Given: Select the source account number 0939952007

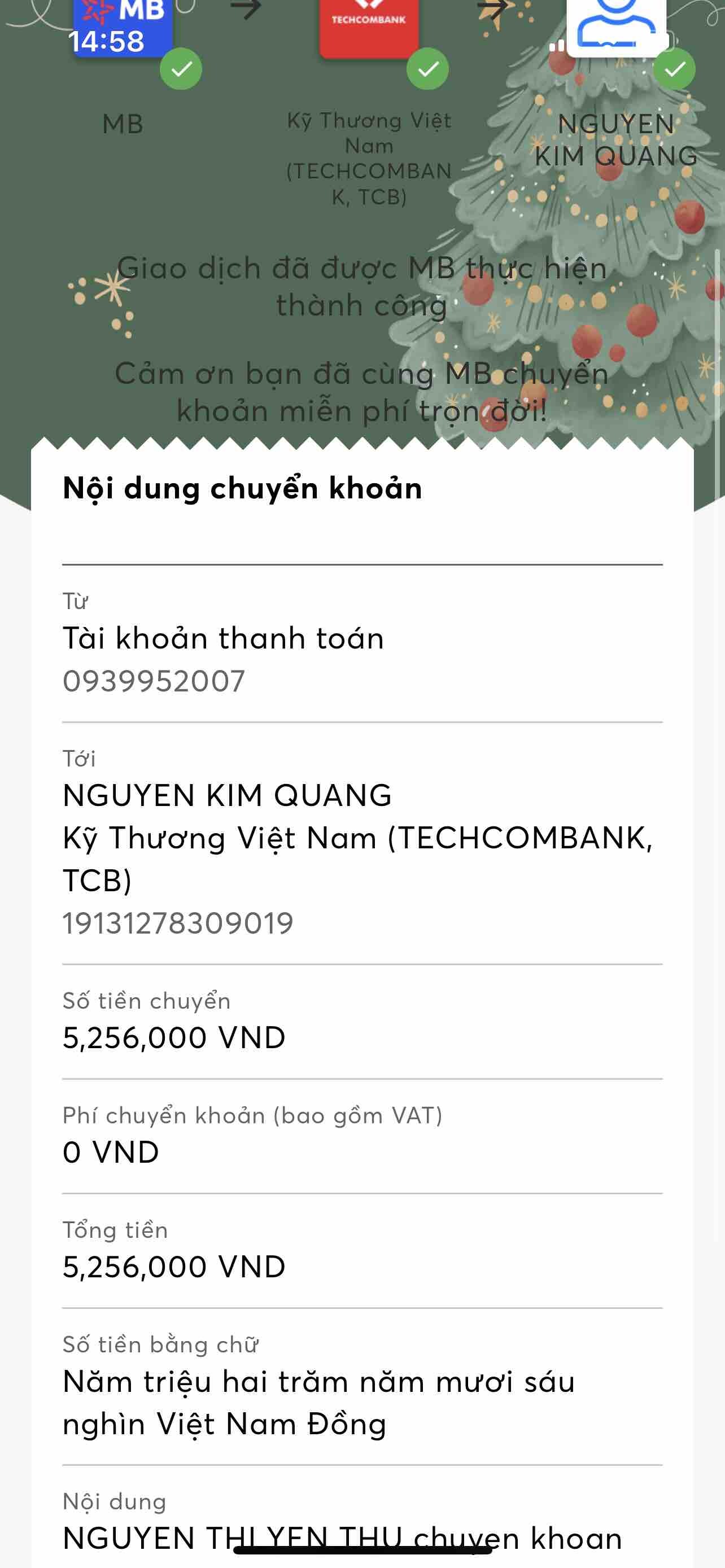Looking at the screenshot, I should click(154, 681).
